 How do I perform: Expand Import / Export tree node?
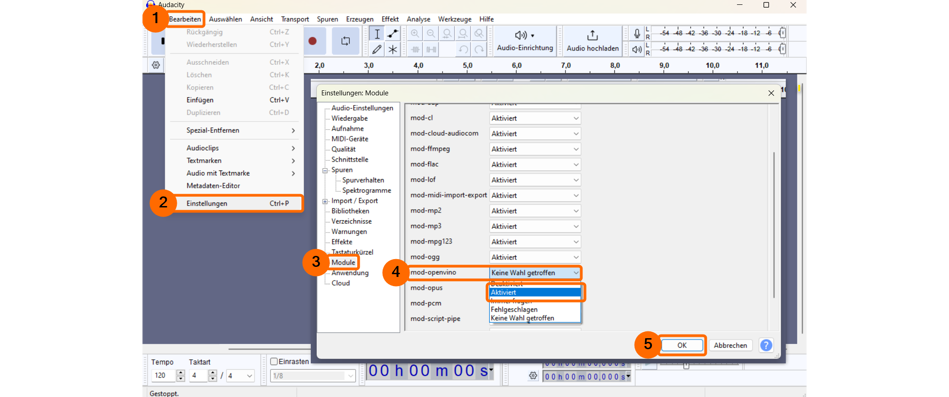325,201
